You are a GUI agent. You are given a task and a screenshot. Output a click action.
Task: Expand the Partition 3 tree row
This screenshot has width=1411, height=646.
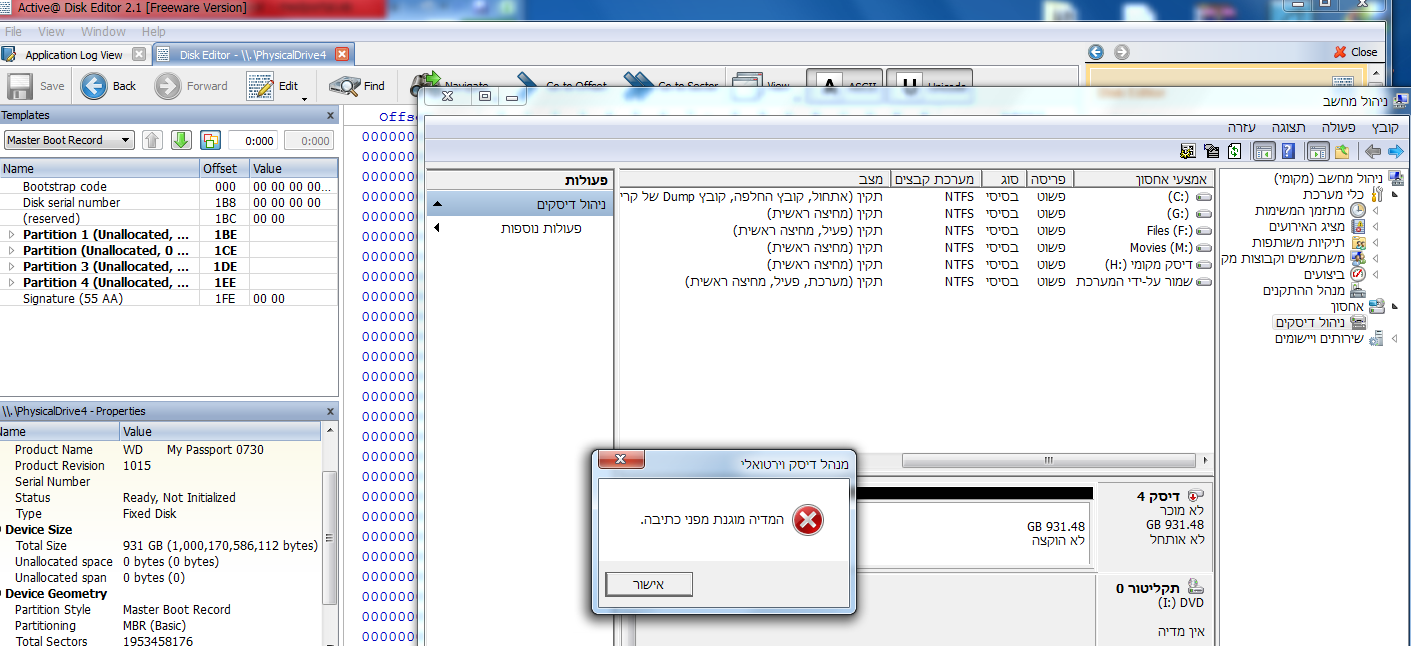(12, 267)
